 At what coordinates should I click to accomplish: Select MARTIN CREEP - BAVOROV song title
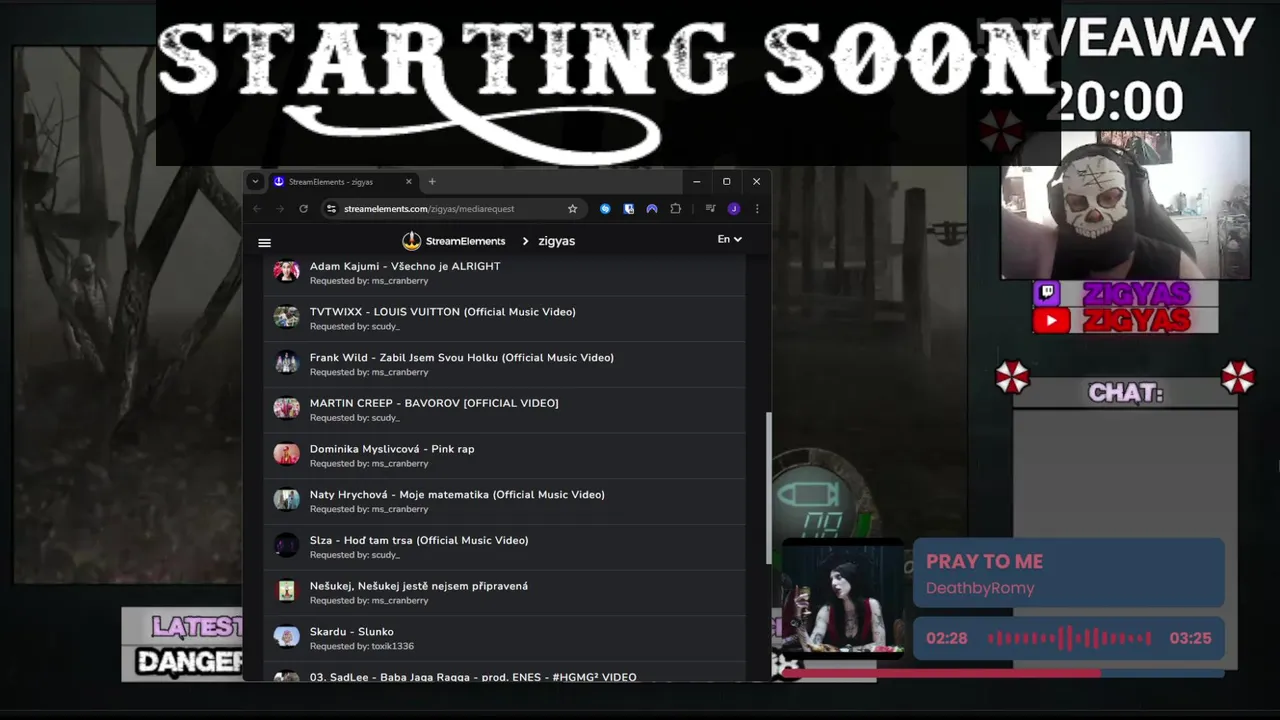click(x=434, y=403)
